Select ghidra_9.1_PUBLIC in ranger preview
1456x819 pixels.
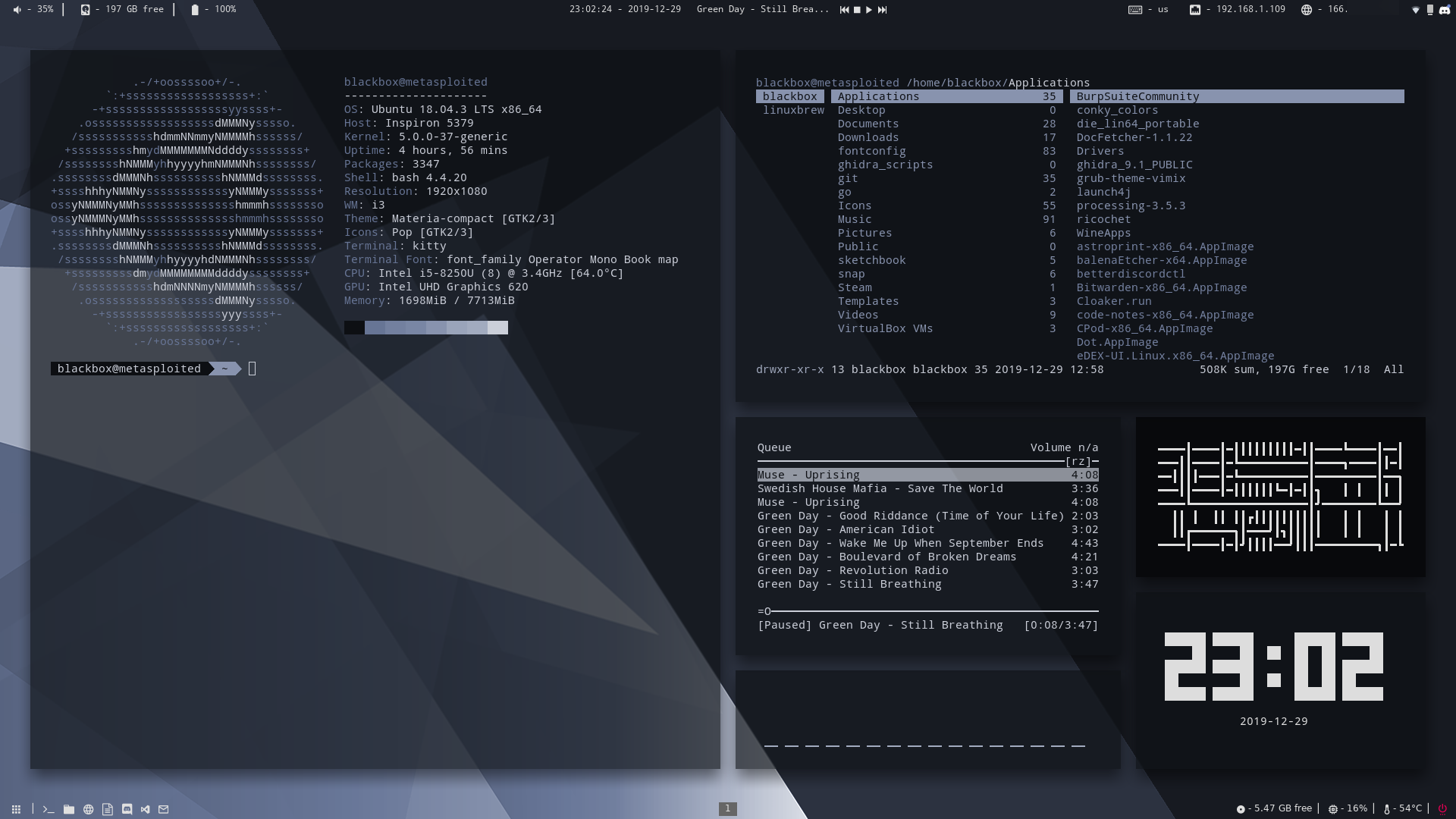pos(1134,165)
